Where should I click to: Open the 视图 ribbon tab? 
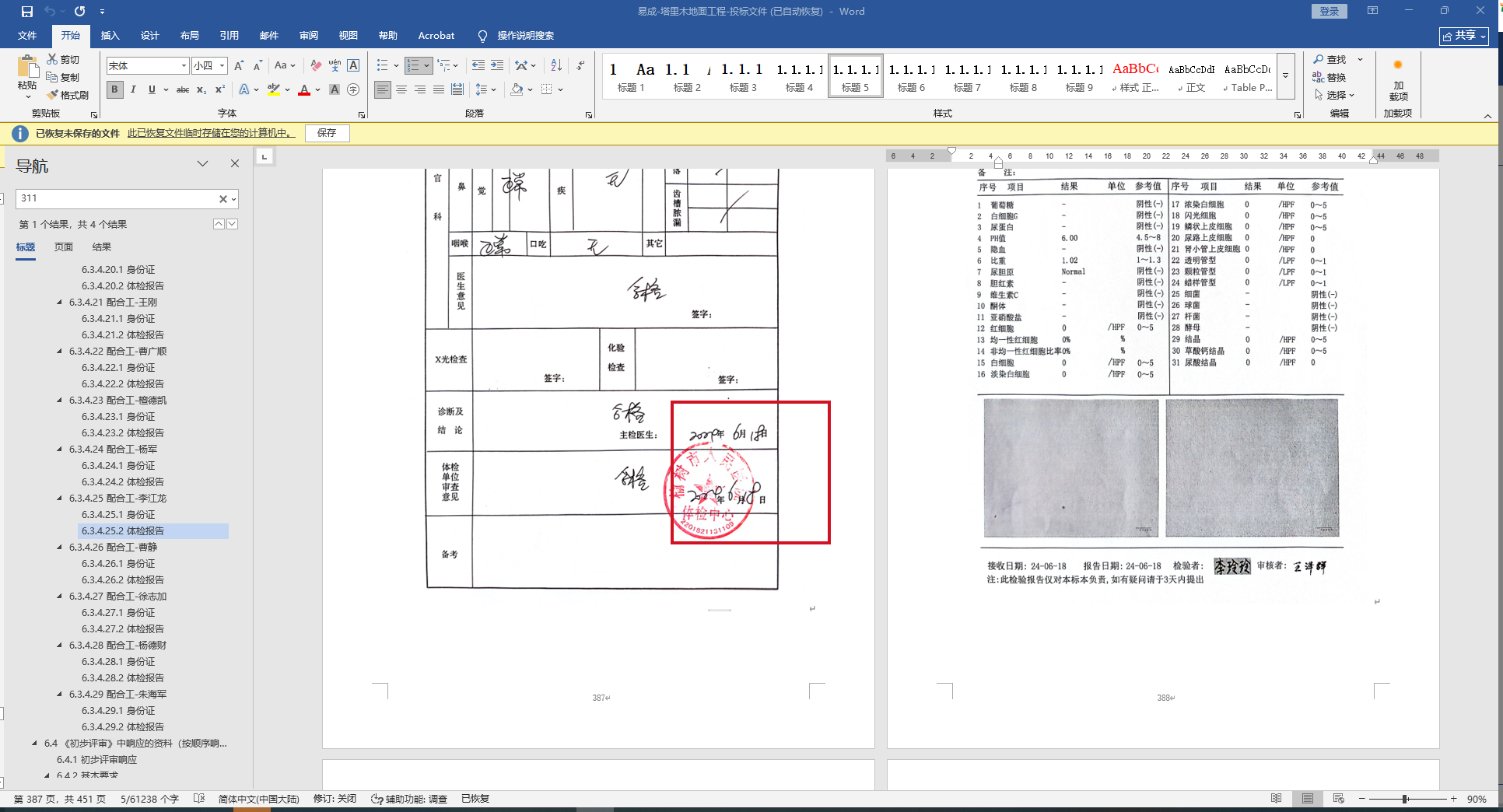click(x=349, y=36)
